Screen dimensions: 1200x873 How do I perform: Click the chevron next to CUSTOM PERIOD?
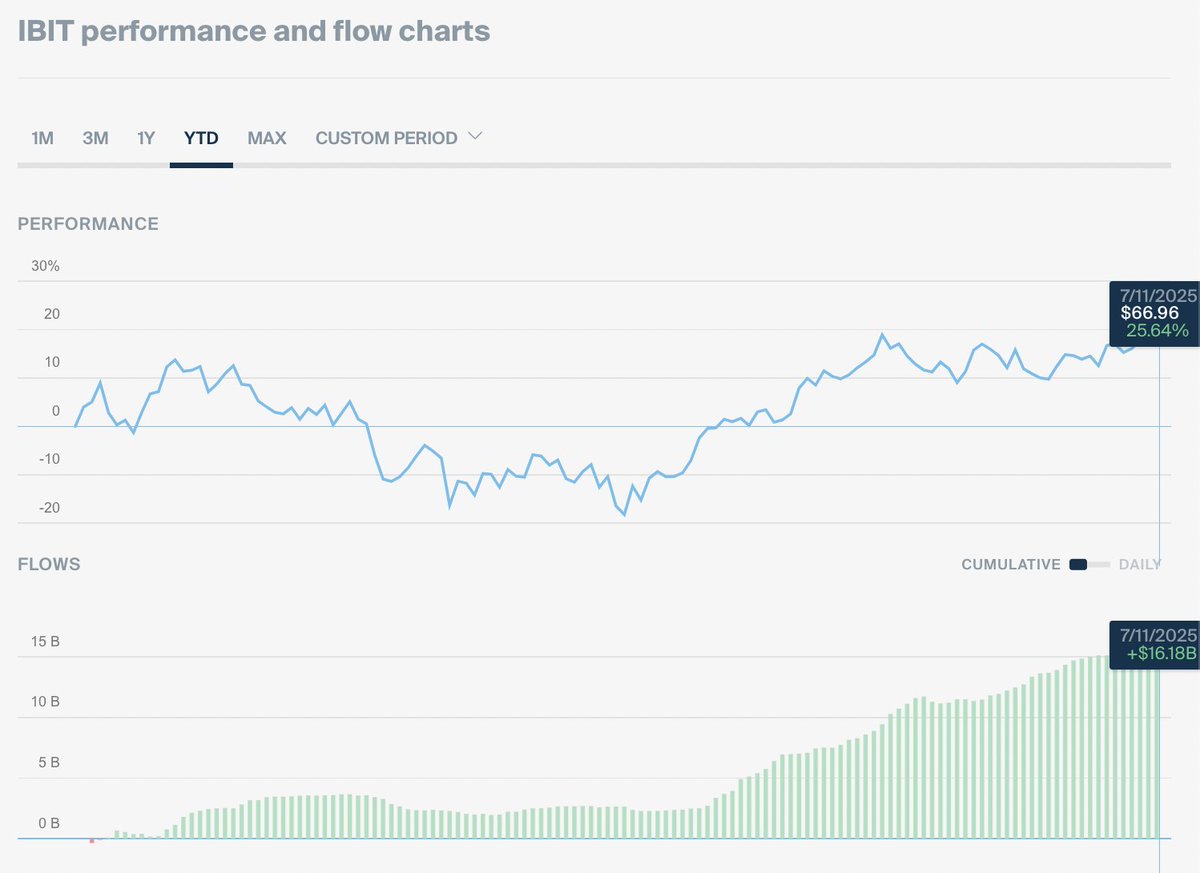[475, 136]
